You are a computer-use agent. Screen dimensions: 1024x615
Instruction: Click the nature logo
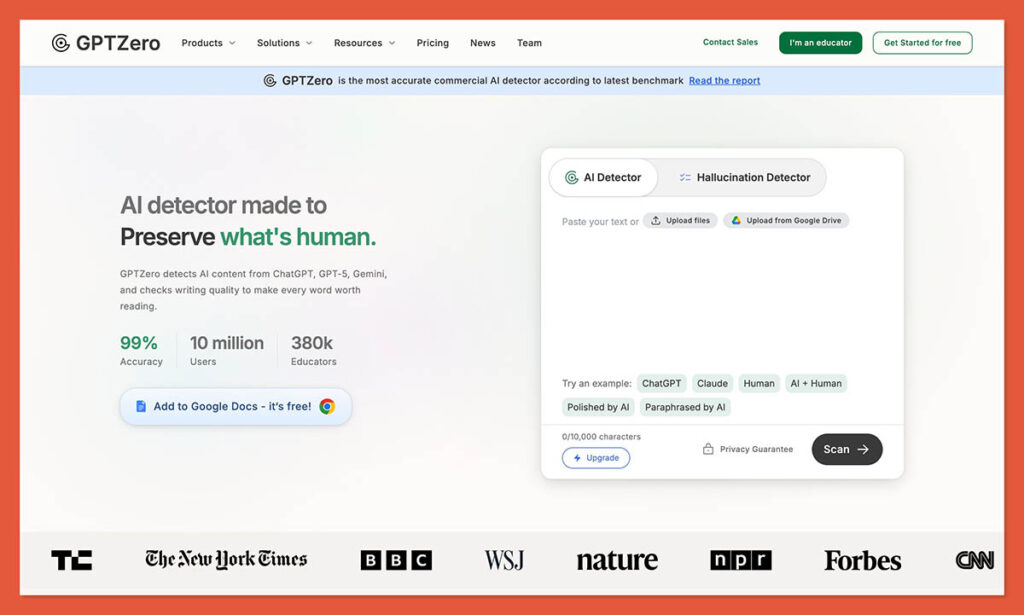point(617,561)
